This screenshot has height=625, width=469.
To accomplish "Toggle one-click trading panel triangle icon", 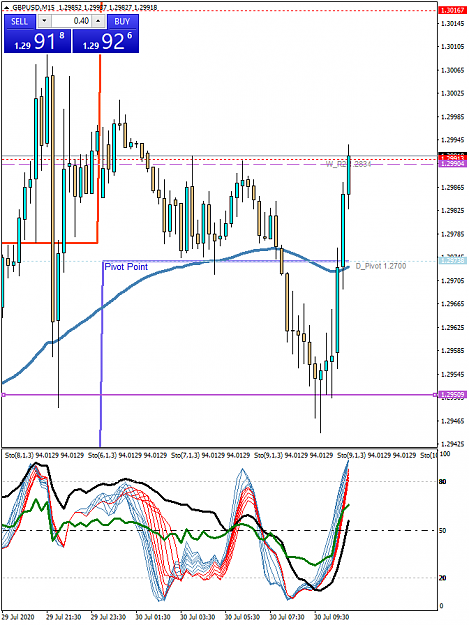I will tap(7, 7).
